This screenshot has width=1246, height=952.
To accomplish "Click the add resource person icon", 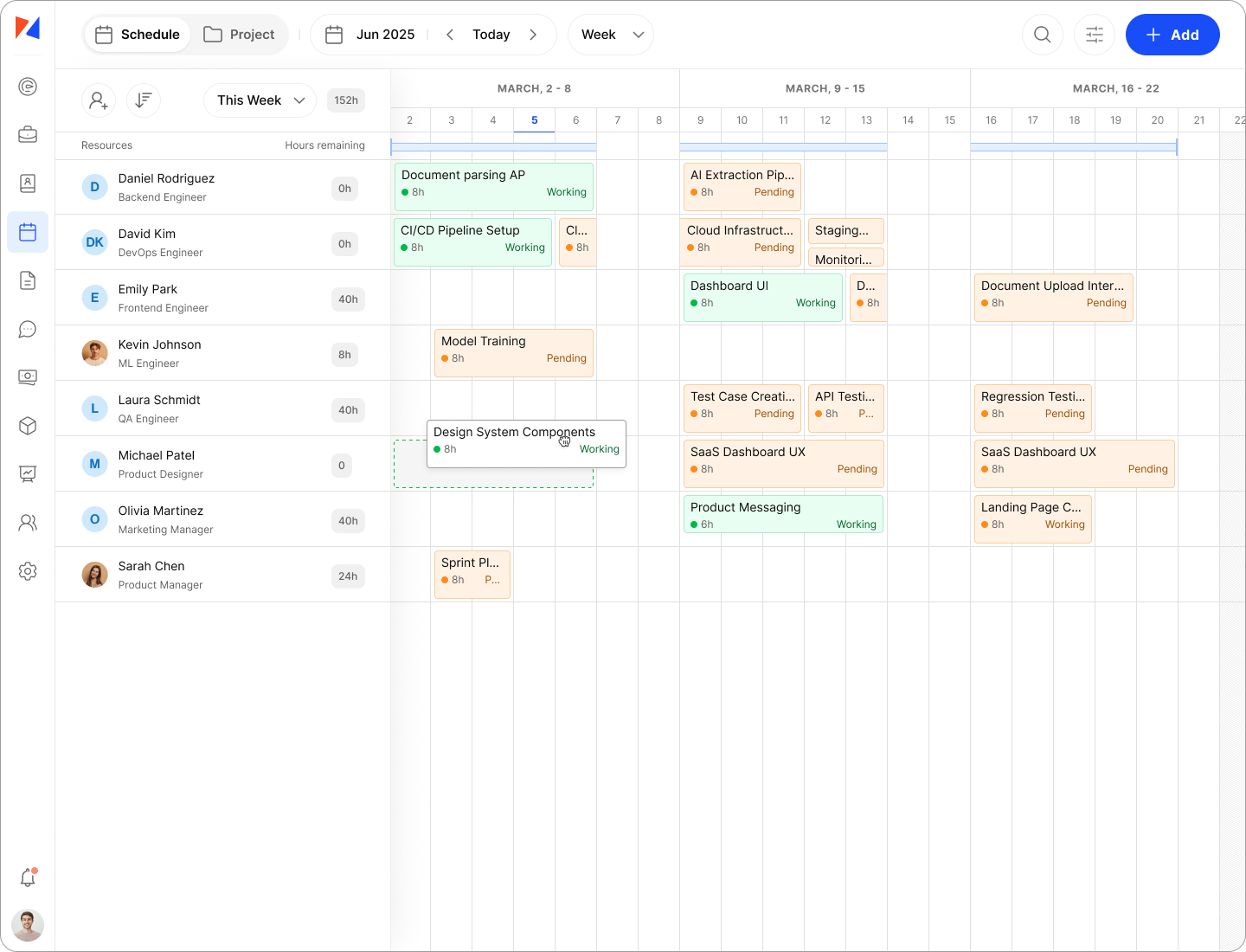I will [99, 100].
